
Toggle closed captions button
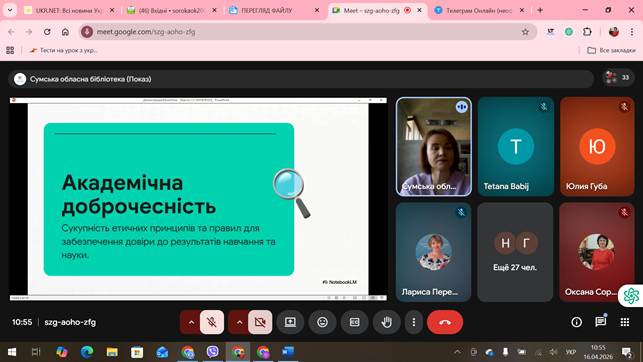pos(354,322)
